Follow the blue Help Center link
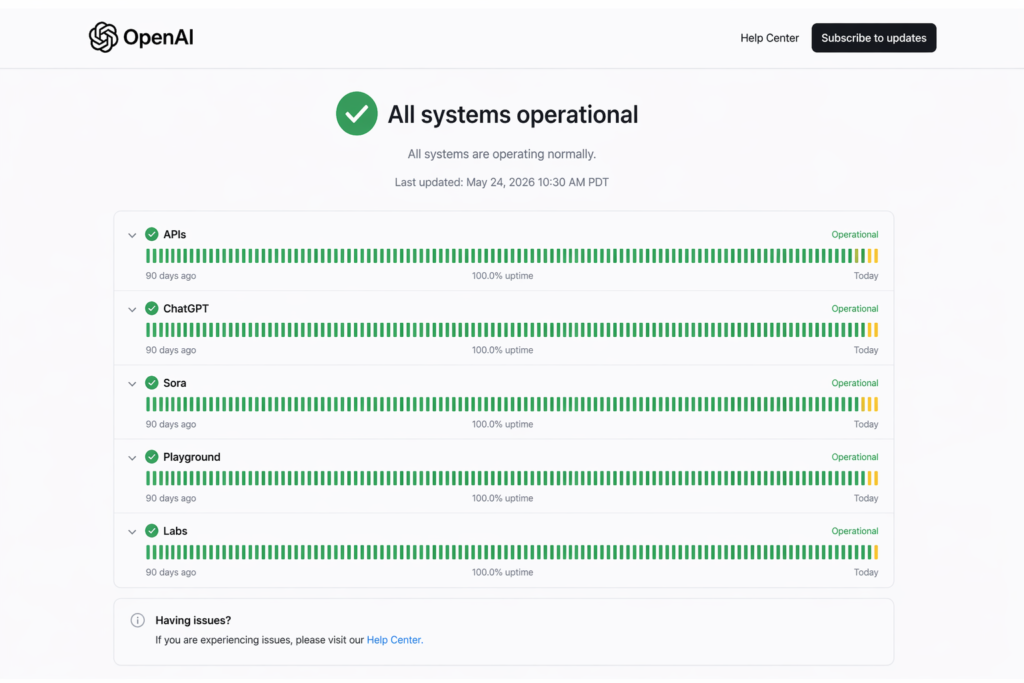 394,640
